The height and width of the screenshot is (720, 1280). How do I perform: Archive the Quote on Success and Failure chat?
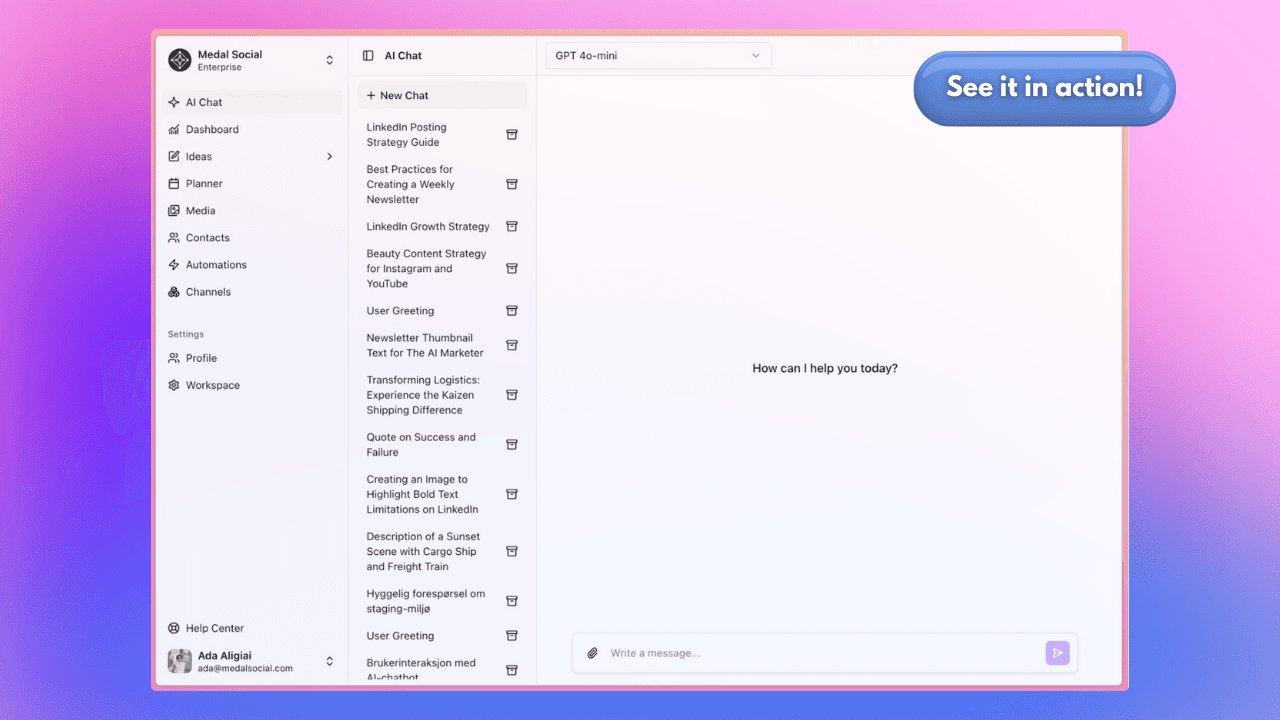pos(511,445)
